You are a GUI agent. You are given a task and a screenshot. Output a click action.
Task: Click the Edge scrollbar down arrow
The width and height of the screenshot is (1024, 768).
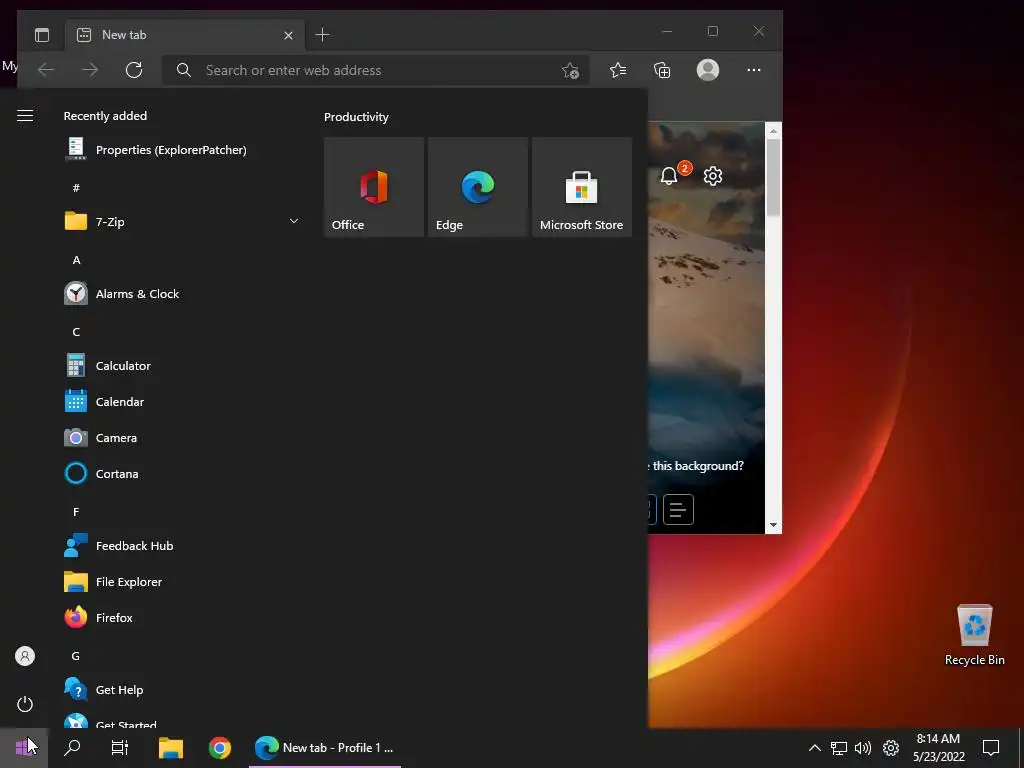[773, 525]
